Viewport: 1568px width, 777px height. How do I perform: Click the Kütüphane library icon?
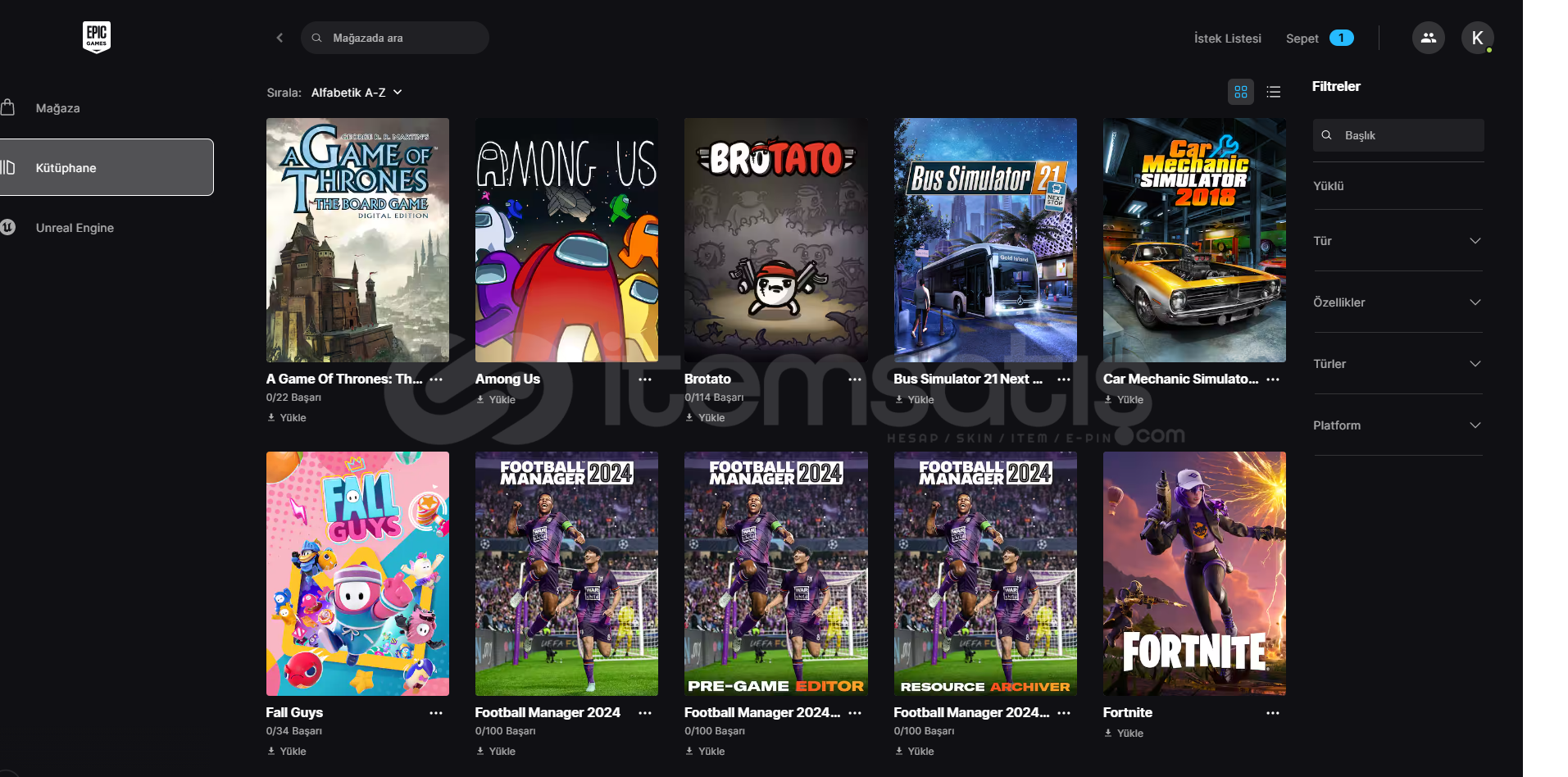[x=8, y=167]
